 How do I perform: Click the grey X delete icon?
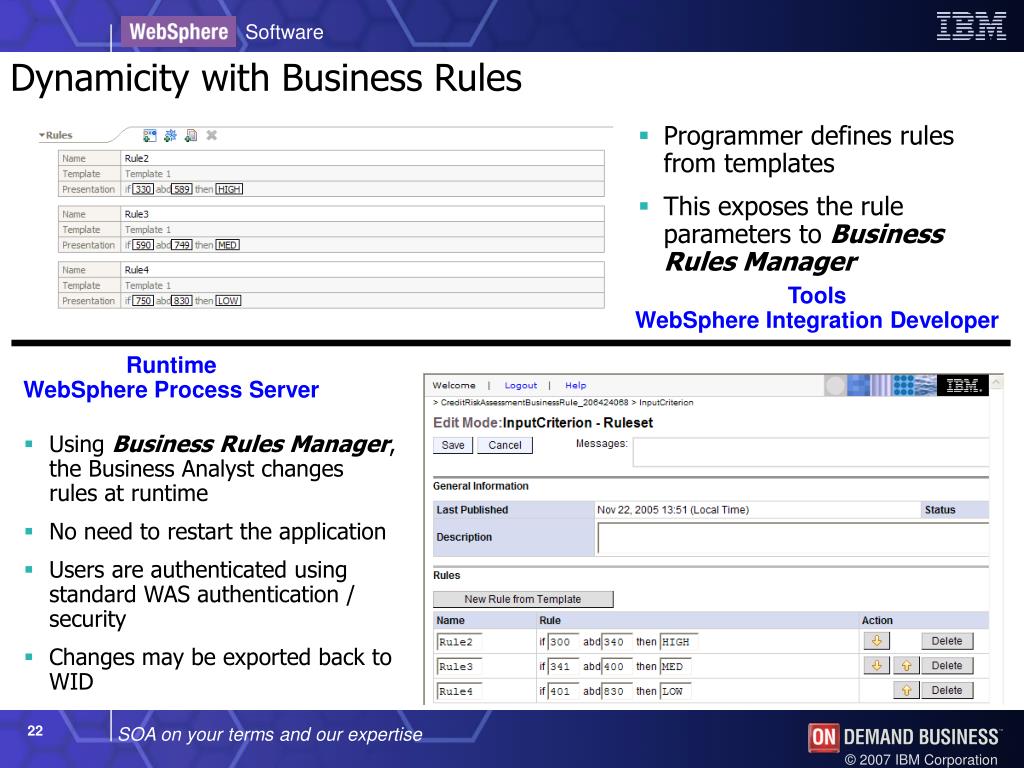coord(212,135)
